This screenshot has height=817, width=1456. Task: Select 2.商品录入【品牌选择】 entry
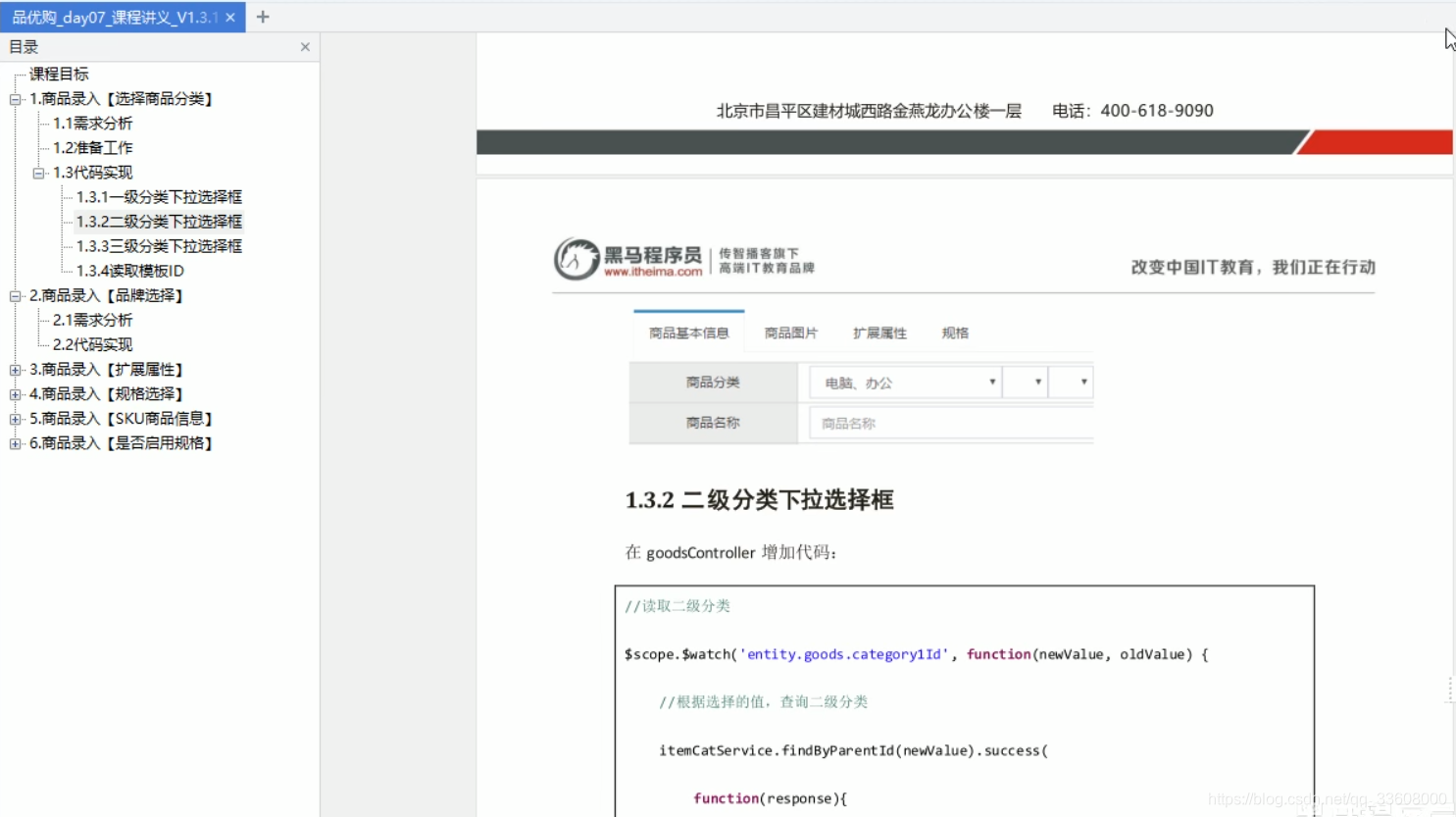click(108, 295)
